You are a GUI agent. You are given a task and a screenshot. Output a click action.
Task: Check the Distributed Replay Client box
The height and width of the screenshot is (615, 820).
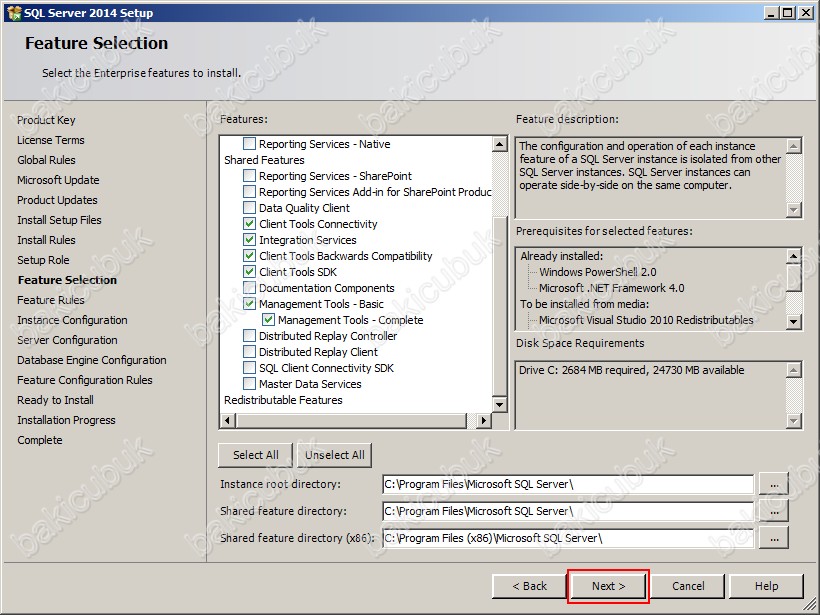point(250,352)
